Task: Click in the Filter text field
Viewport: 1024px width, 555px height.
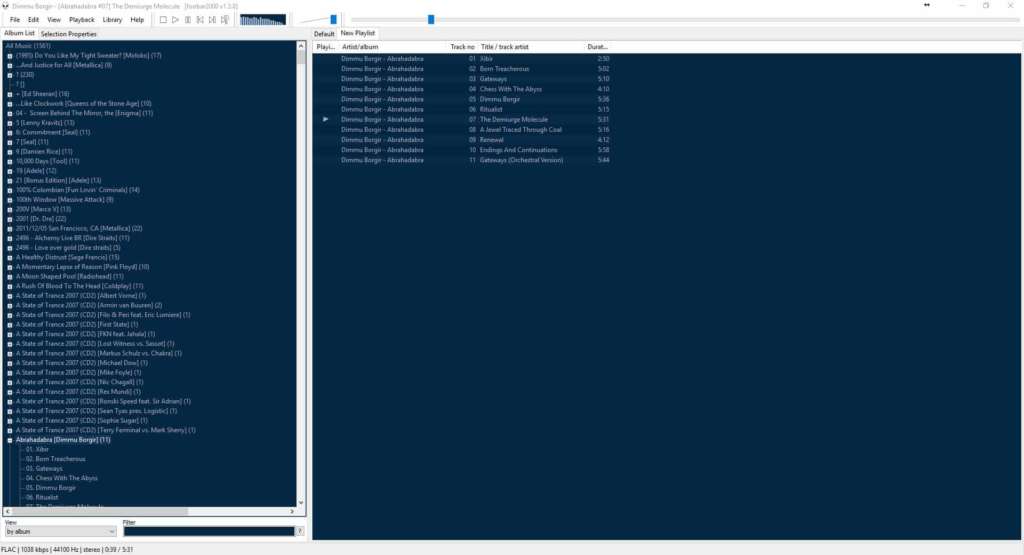Action: [x=209, y=531]
